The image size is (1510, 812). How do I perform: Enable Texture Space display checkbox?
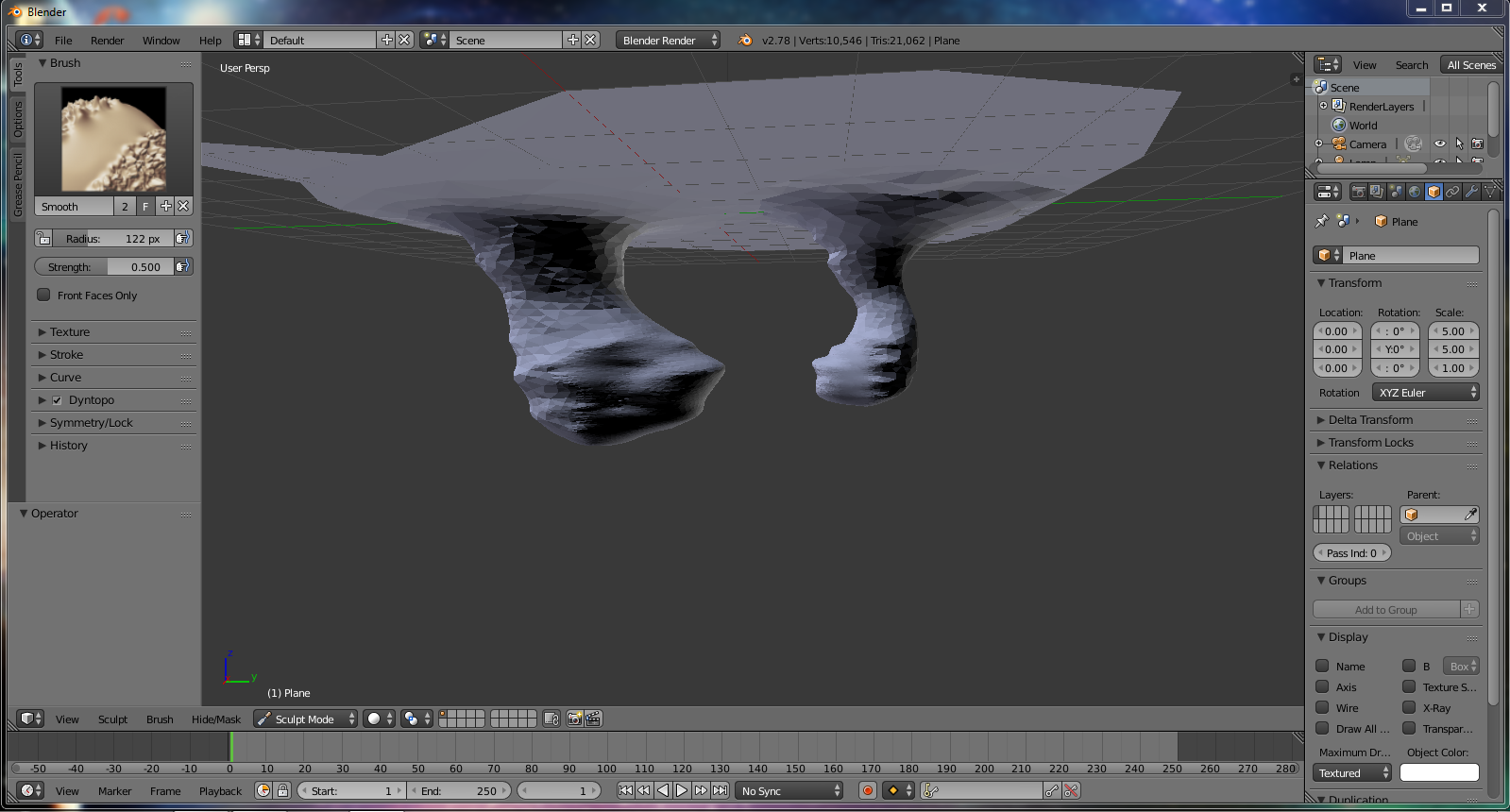point(1409,686)
